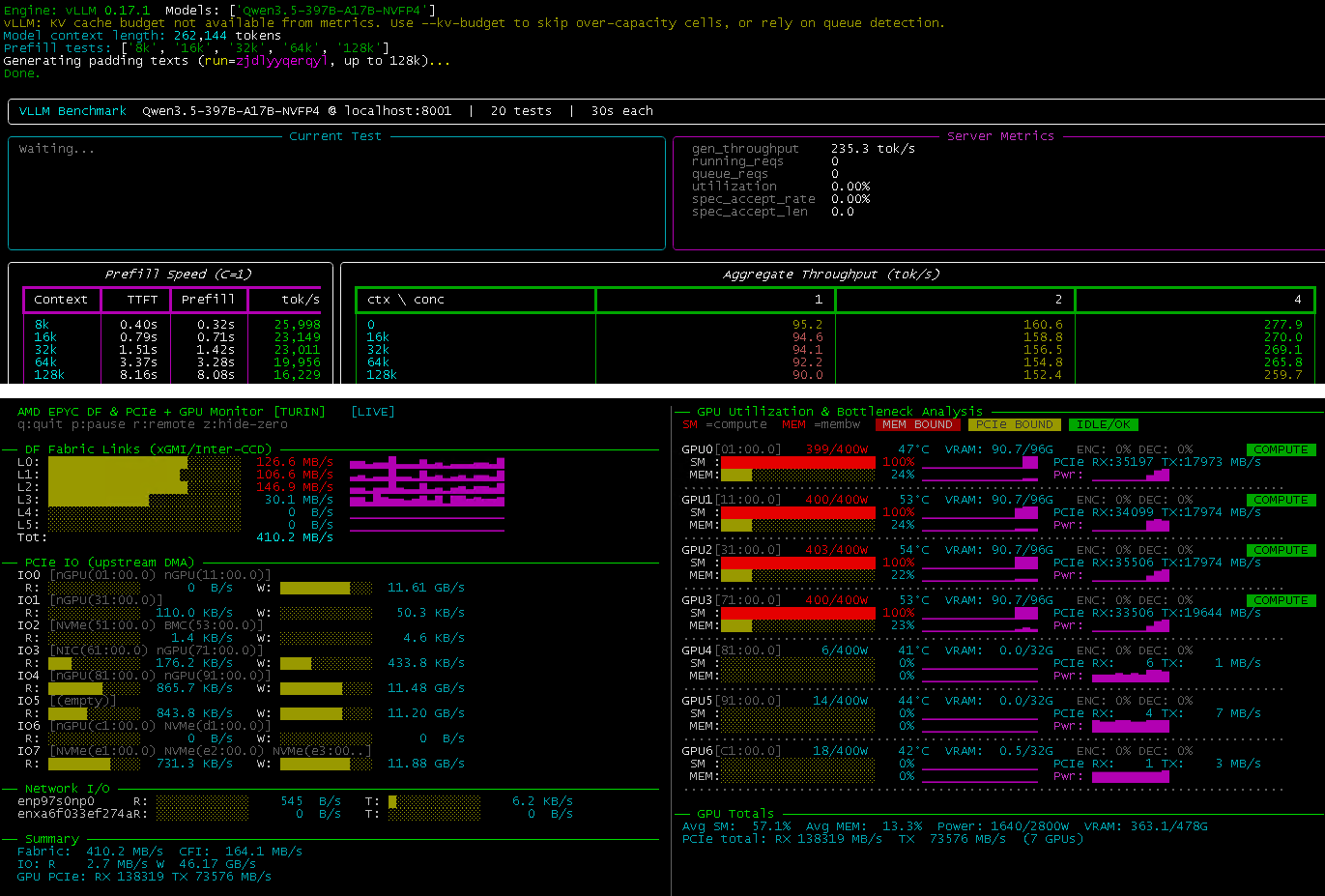1325x896 pixels.
Task: Click the Server Metrics panel title
Action: [x=1000, y=136]
